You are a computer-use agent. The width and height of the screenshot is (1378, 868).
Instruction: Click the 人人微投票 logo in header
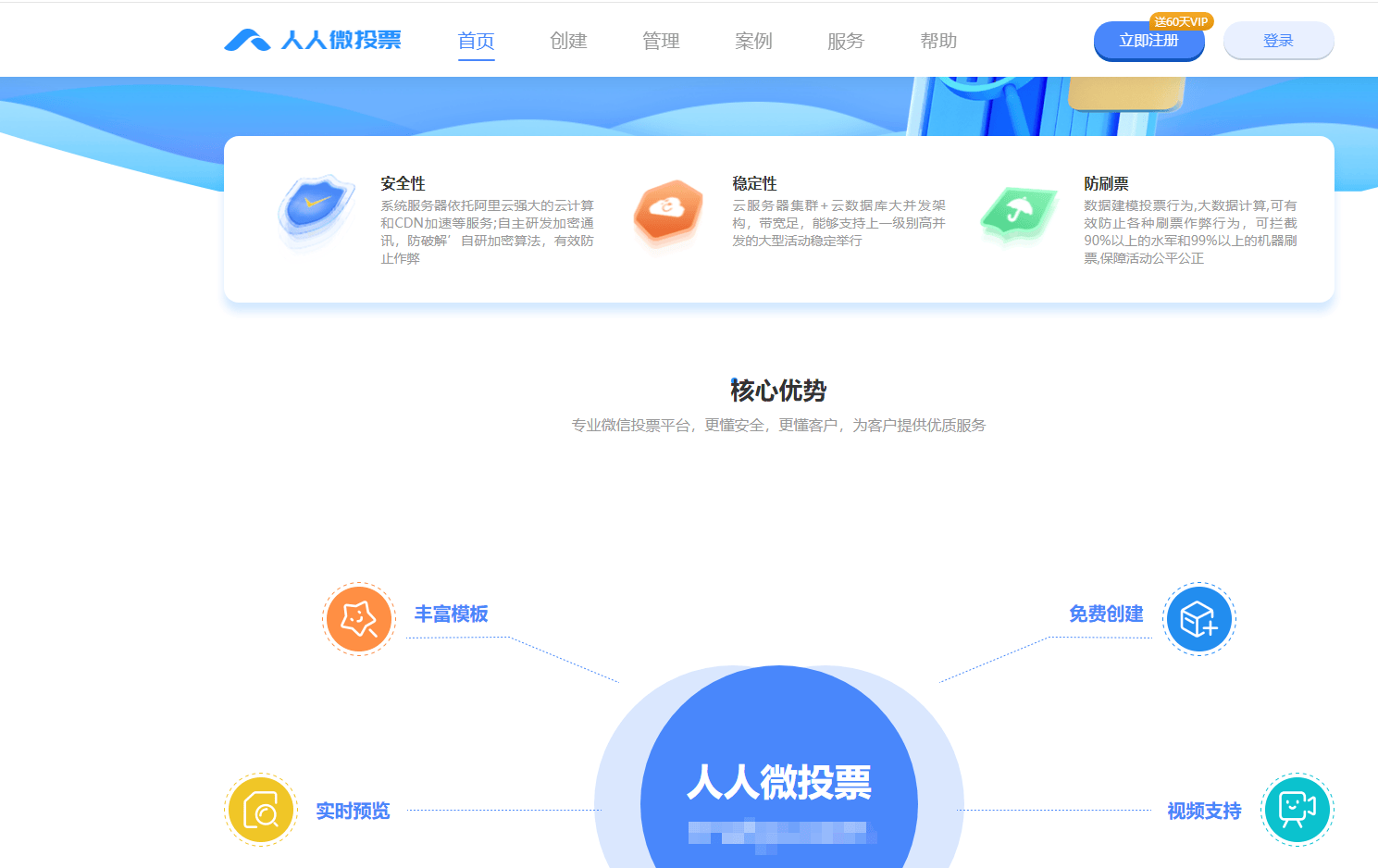point(313,40)
